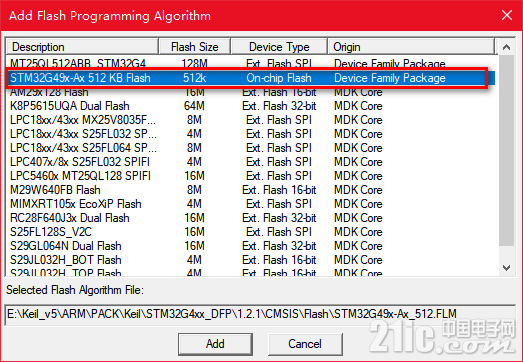The height and width of the screenshot is (362, 523).
Task: Select MIMXRT105x EcoXiP Flash row
Action: tap(250, 204)
